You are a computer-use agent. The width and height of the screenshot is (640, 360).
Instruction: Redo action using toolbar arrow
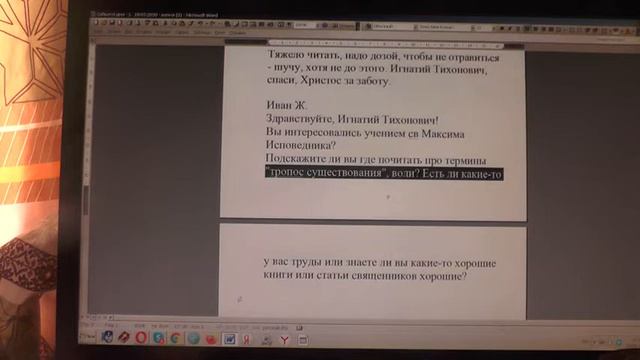click(212, 24)
